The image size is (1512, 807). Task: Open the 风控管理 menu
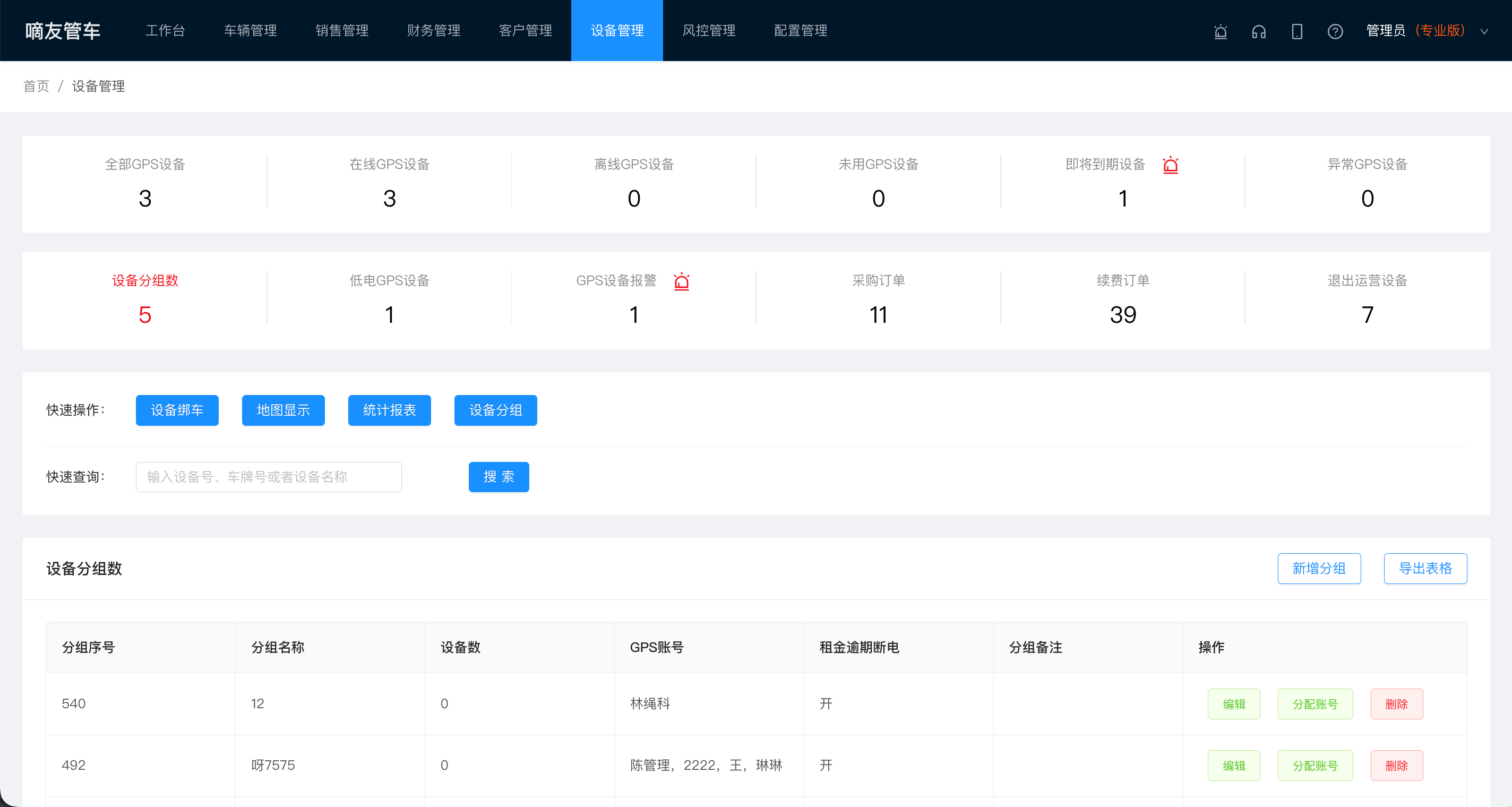(708, 30)
